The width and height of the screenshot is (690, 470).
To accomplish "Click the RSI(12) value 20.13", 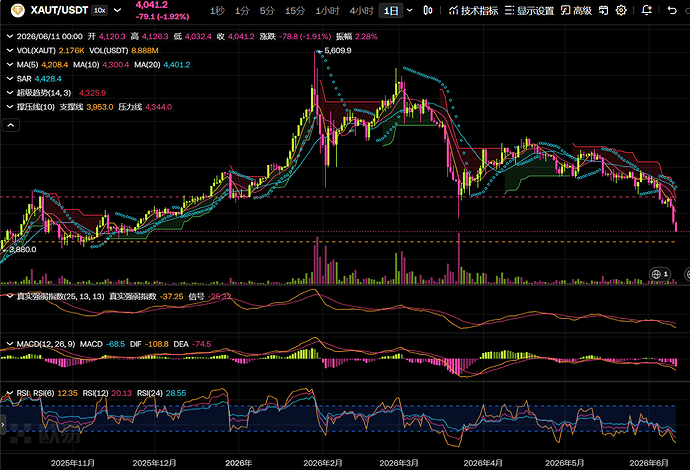I will (x=121, y=393).
